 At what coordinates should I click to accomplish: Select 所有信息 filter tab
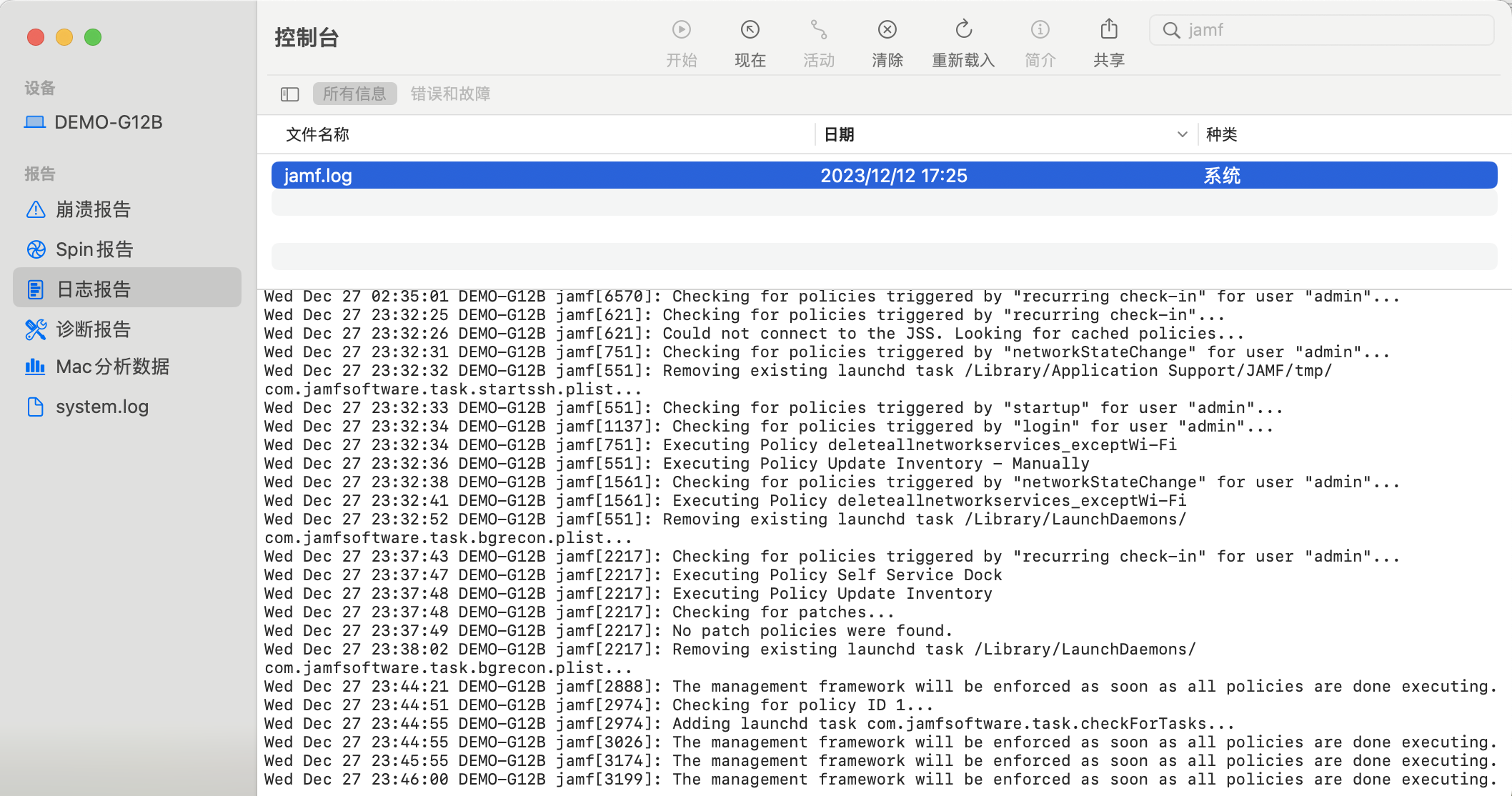(354, 94)
